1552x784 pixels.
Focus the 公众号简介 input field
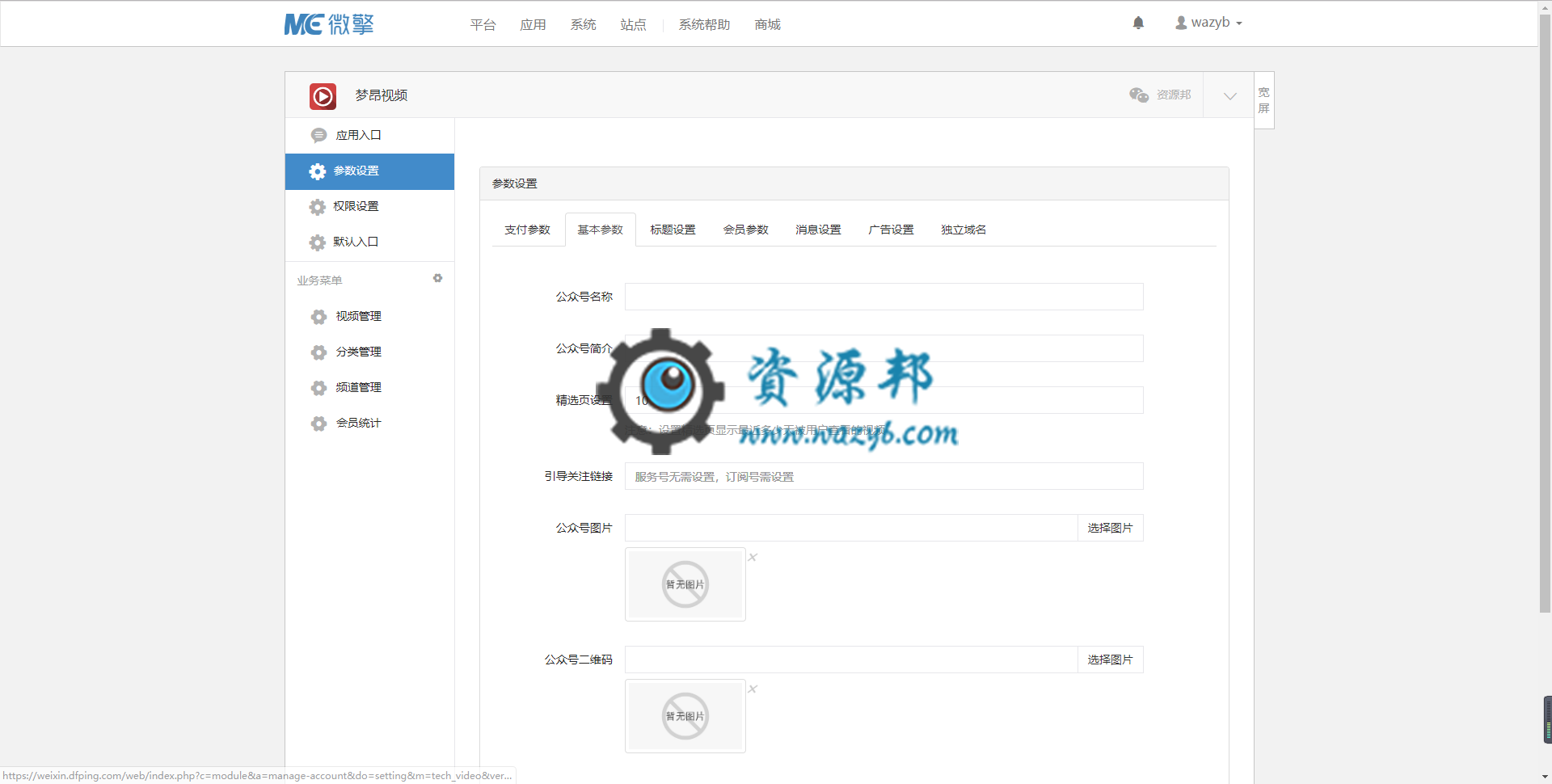tap(884, 348)
